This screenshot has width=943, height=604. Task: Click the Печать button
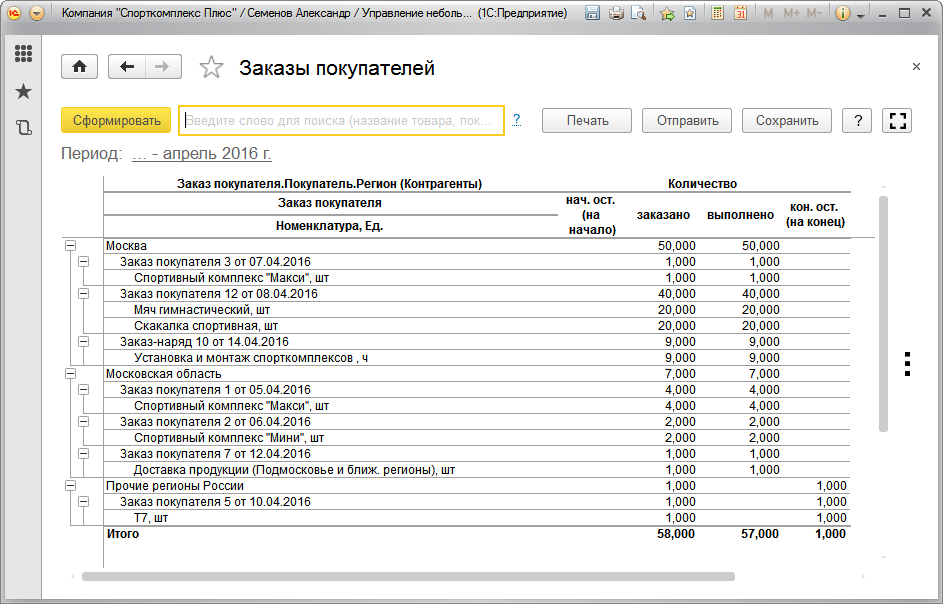coord(587,120)
